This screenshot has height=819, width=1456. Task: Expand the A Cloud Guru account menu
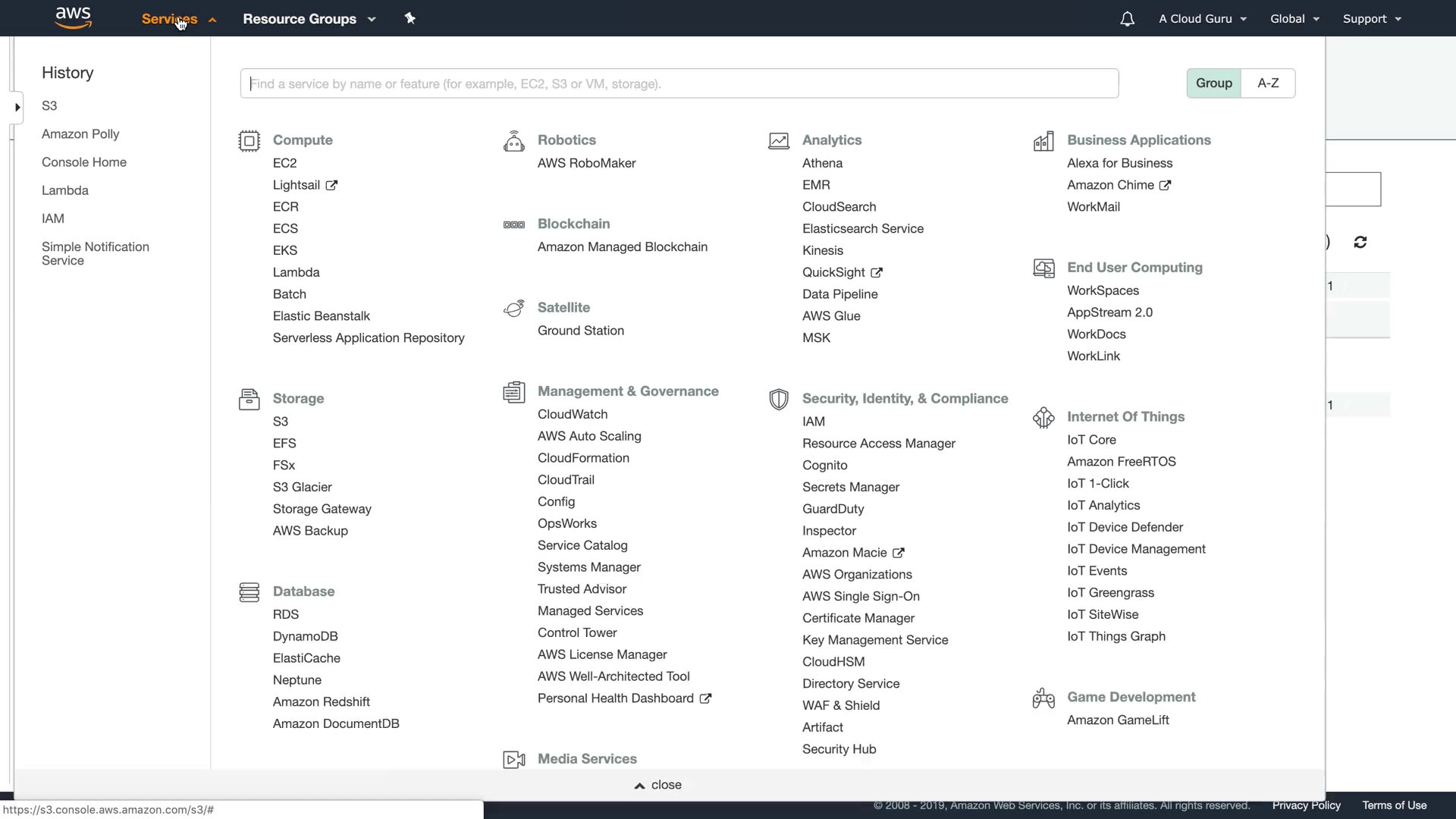(x=1202, y=19)
